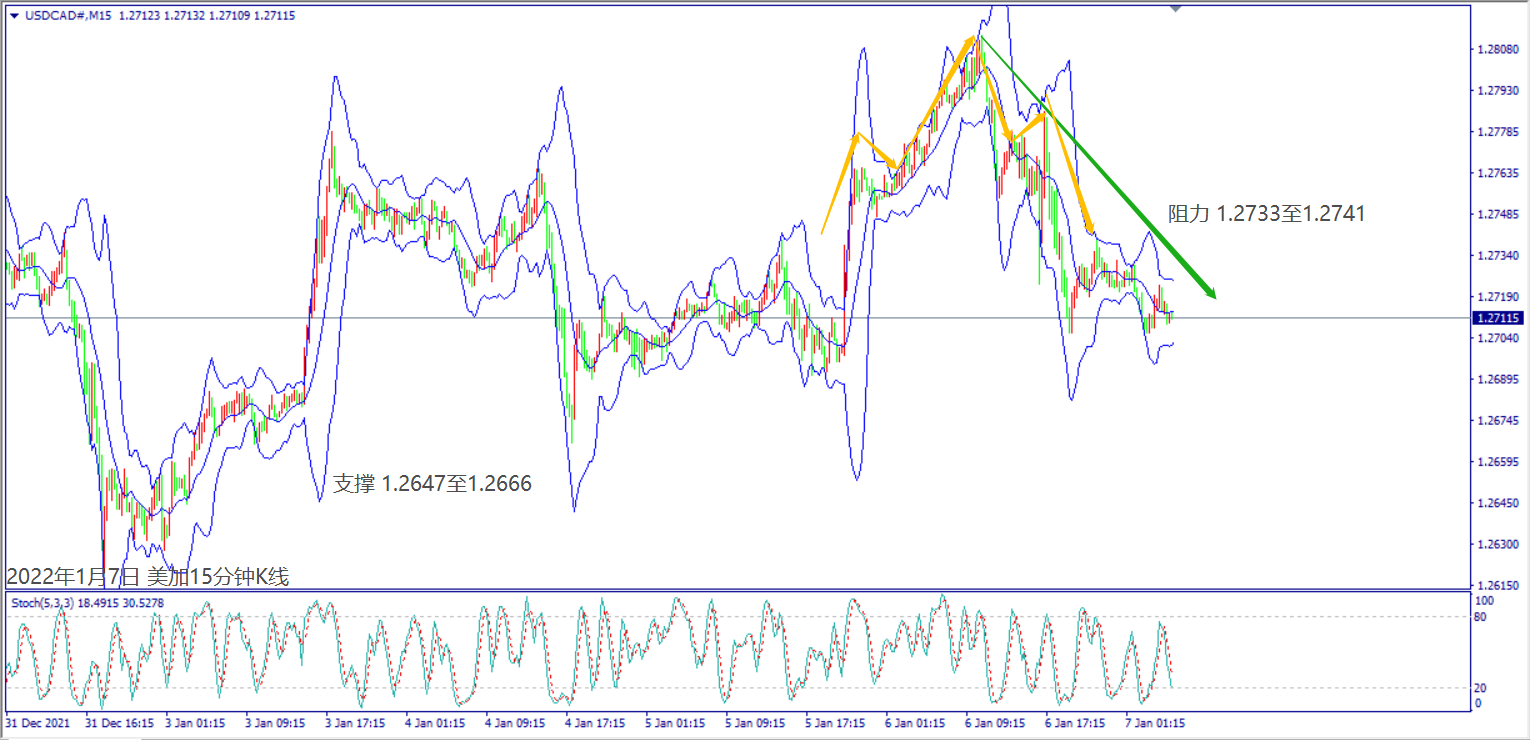1530x740 pixels.
Task: Open the chart menu triangle beside USDCAD#
Action: coord(13,16)
